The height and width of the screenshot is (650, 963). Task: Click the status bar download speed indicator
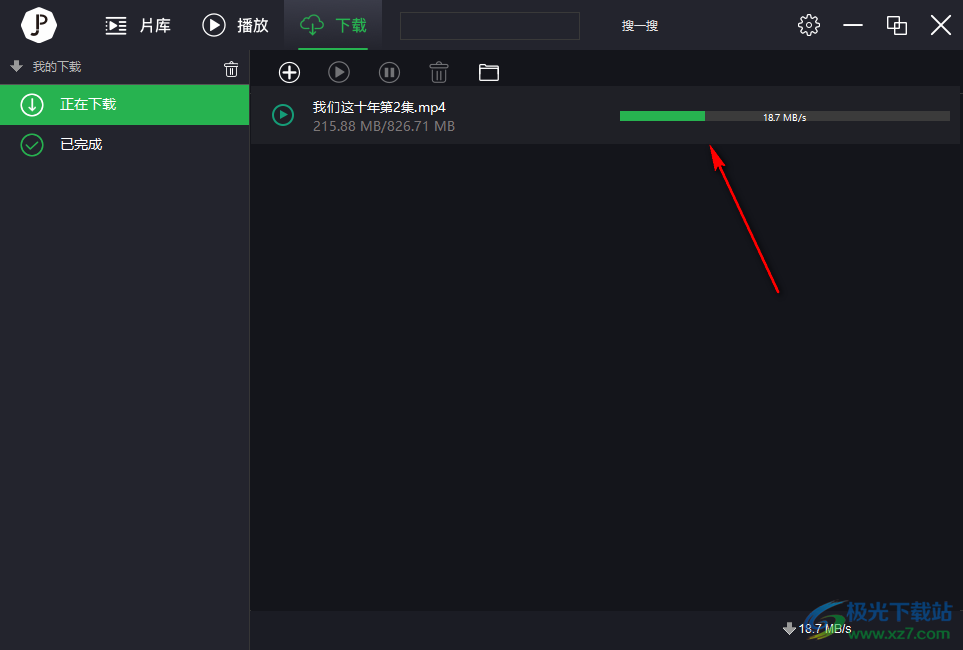[817, 628]
